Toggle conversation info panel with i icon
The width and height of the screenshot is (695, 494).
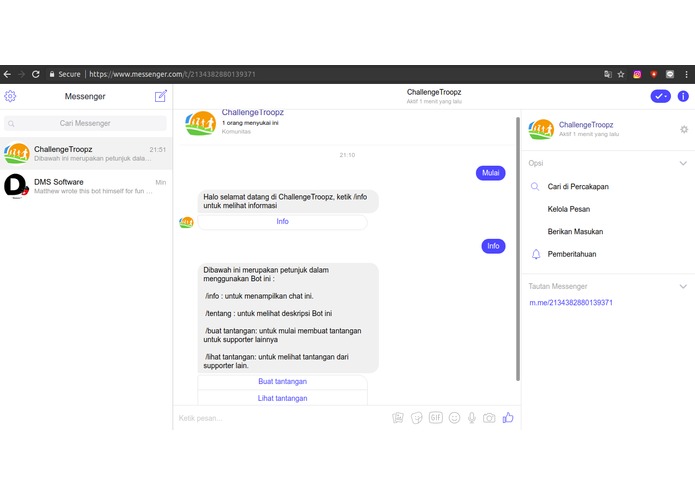(x=683, y=96)
